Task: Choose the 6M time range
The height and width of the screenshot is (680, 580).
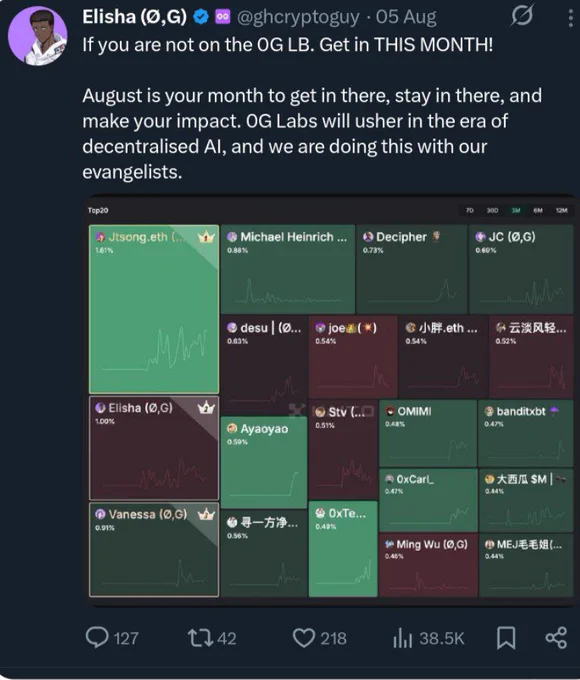Action: 538,210
